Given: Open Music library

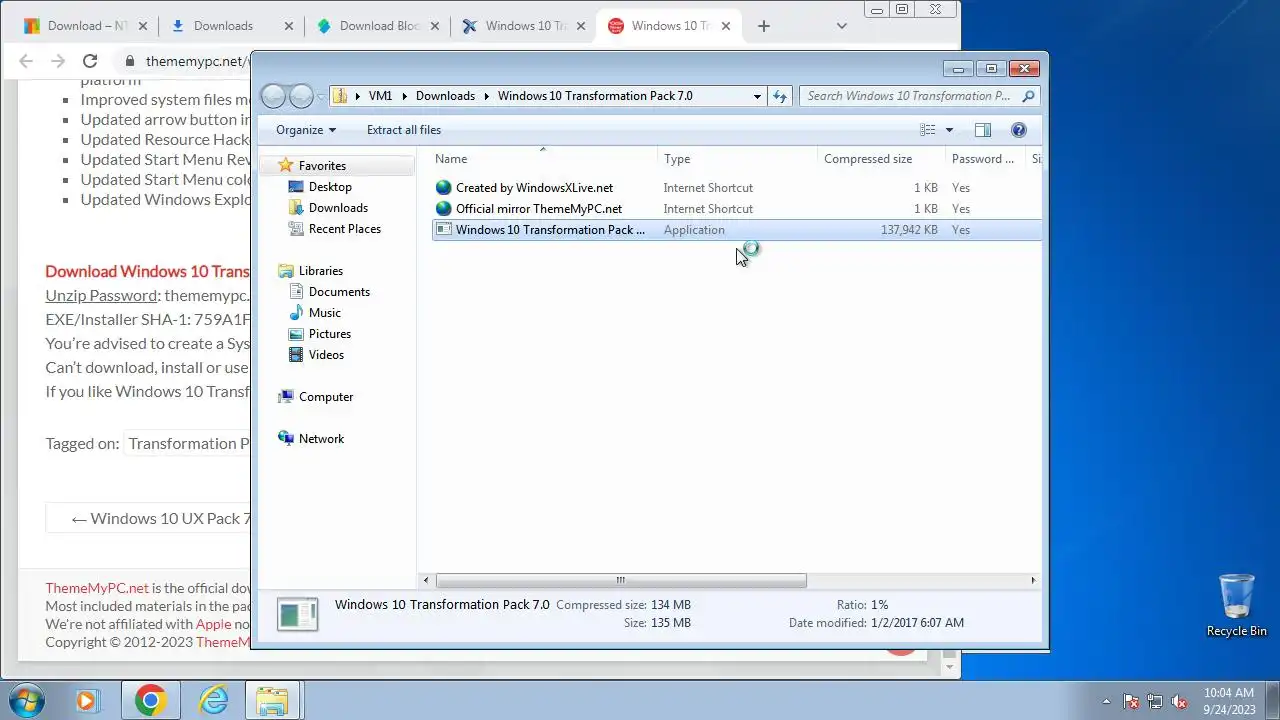Looking at the screenshot, I should (325, 313).
